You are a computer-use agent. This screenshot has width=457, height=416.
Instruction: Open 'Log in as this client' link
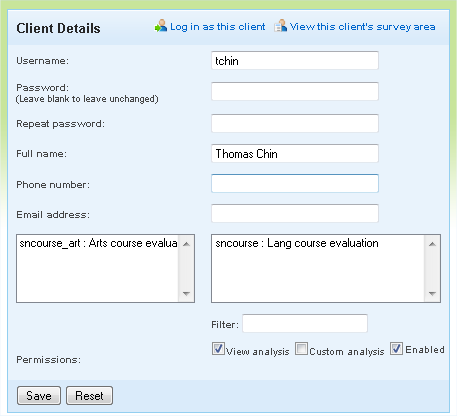[x=217, y=27]
